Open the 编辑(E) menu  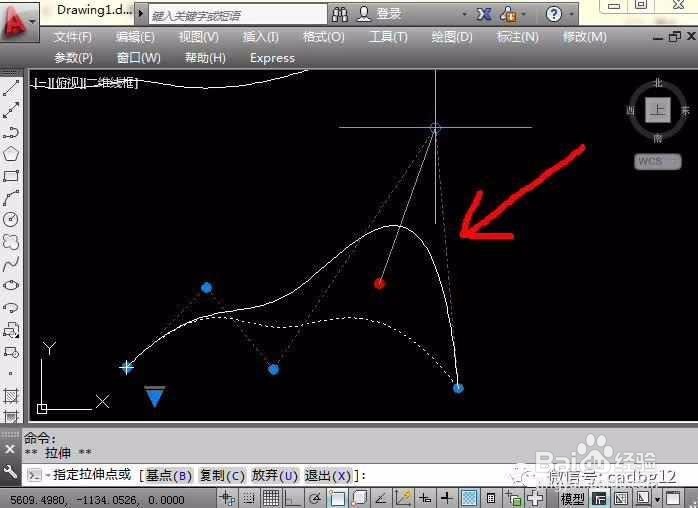(x=135, y=37)
